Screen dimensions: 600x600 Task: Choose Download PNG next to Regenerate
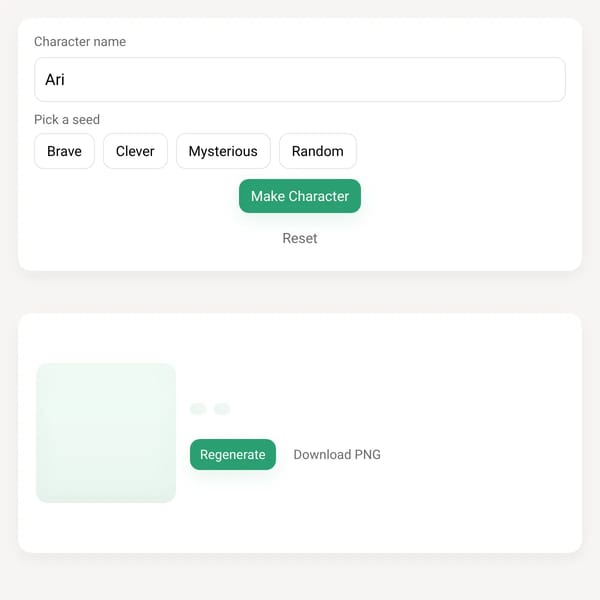pyautogui.click(x=337, y=454)
